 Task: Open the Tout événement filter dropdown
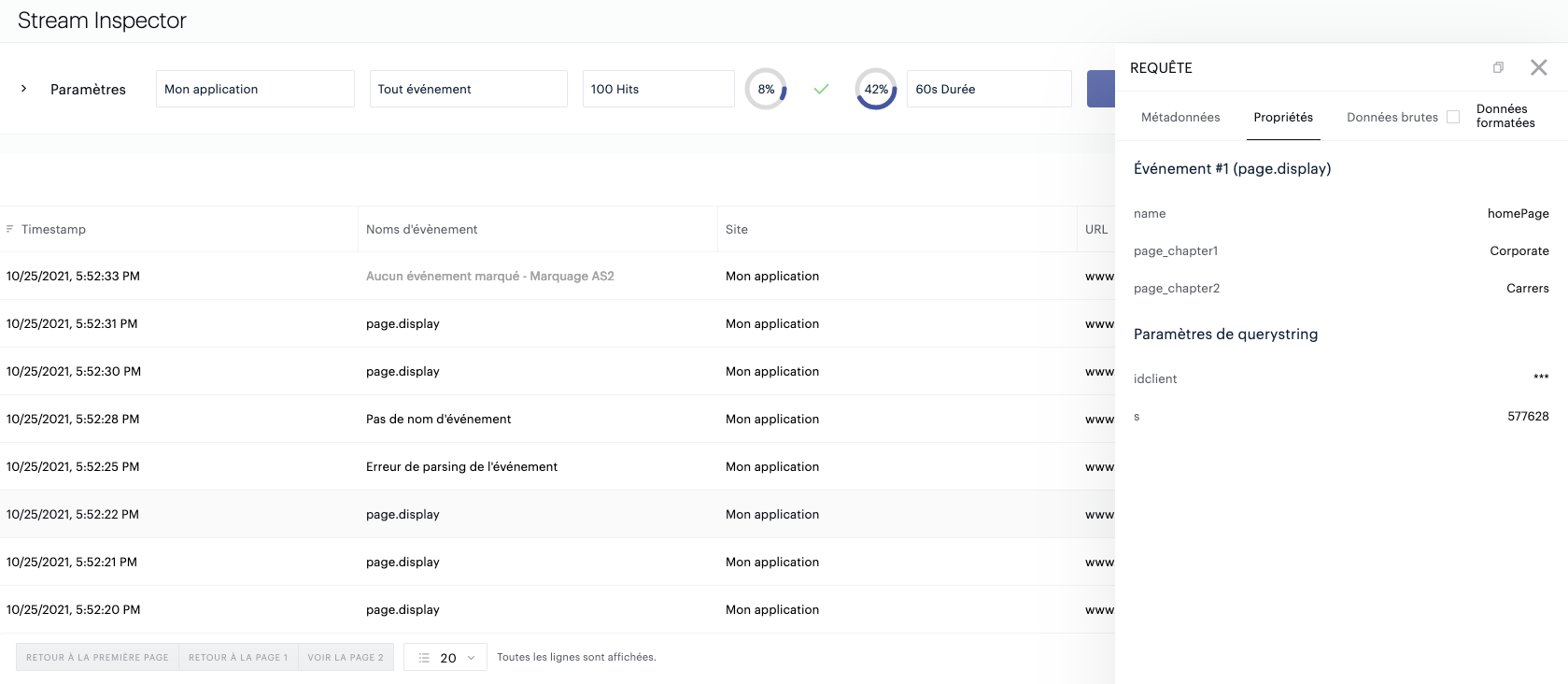coord(468,90)
